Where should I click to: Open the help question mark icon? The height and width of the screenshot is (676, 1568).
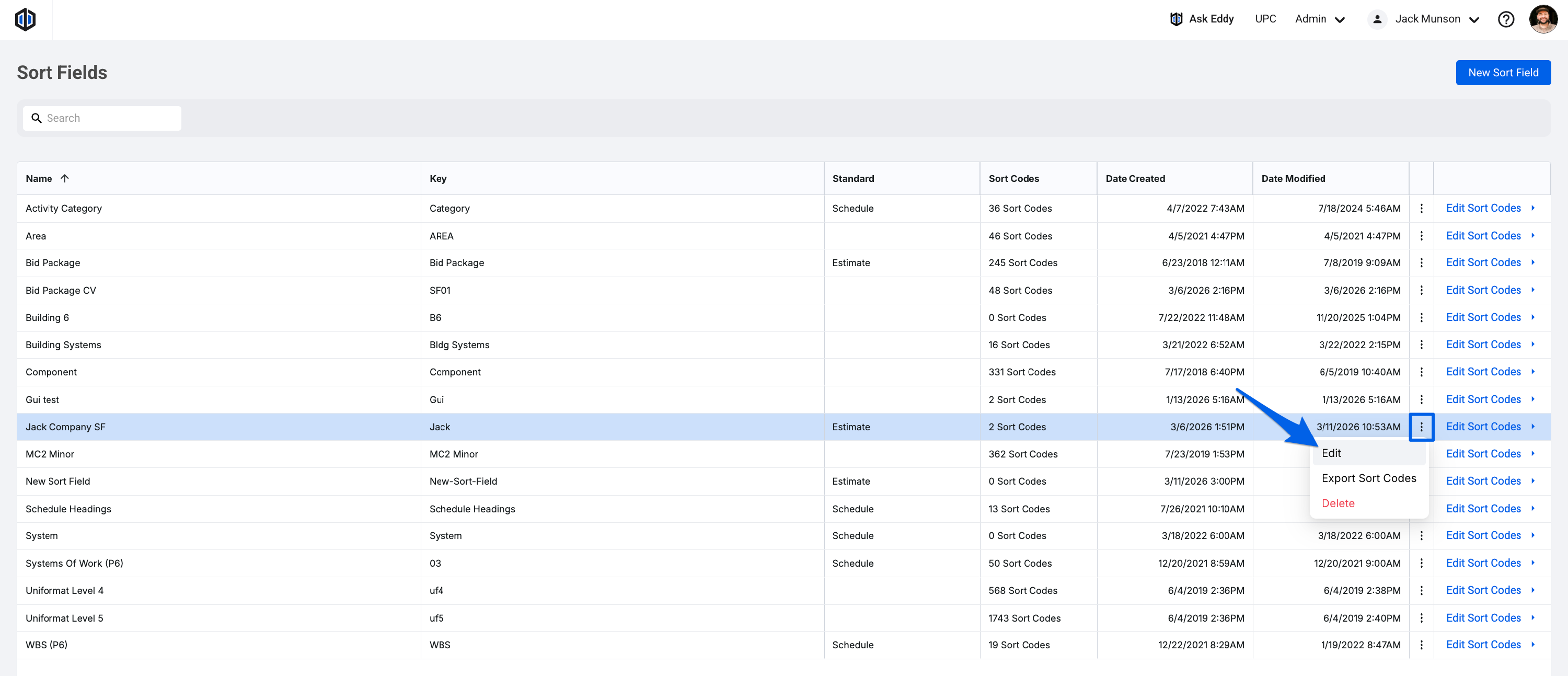(1505, 19)
